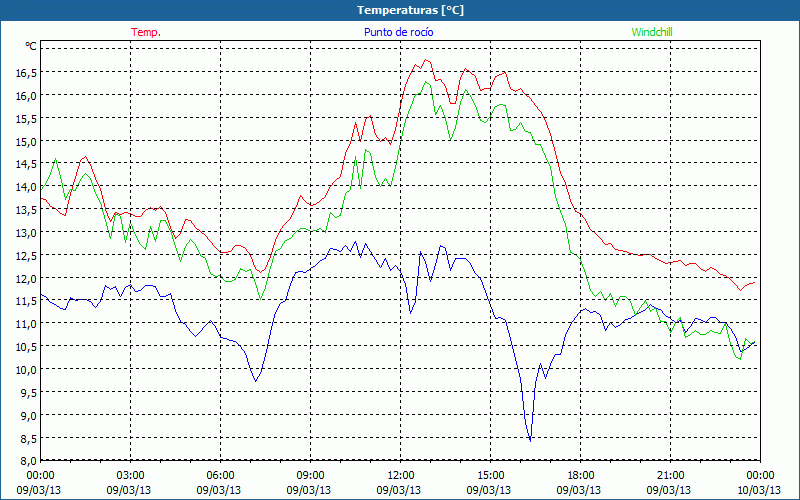Click the 8,0 y-axis value

28,461
